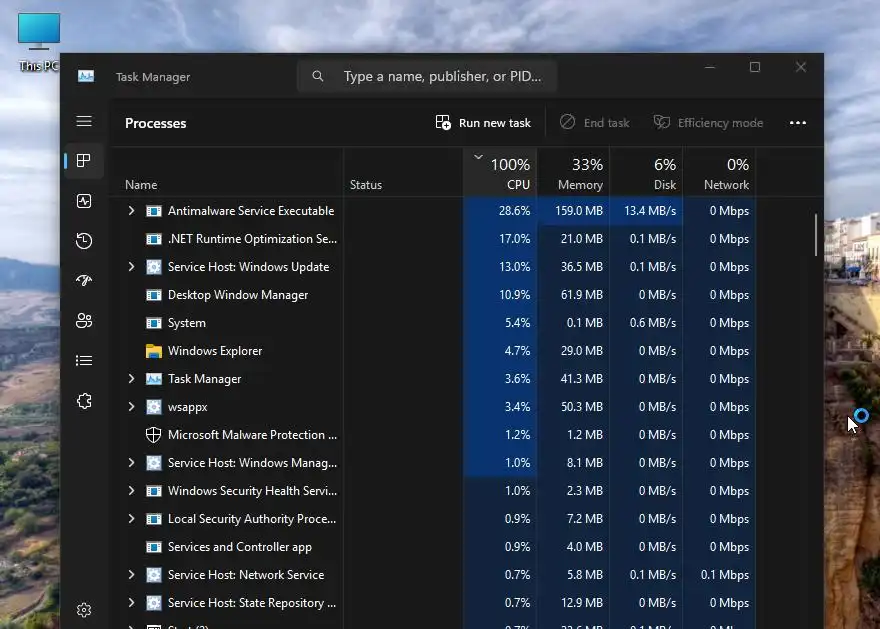
Task: Expand Service Host: Windows Manag... row
Action: pyautogui.click(x=131, y=463)
